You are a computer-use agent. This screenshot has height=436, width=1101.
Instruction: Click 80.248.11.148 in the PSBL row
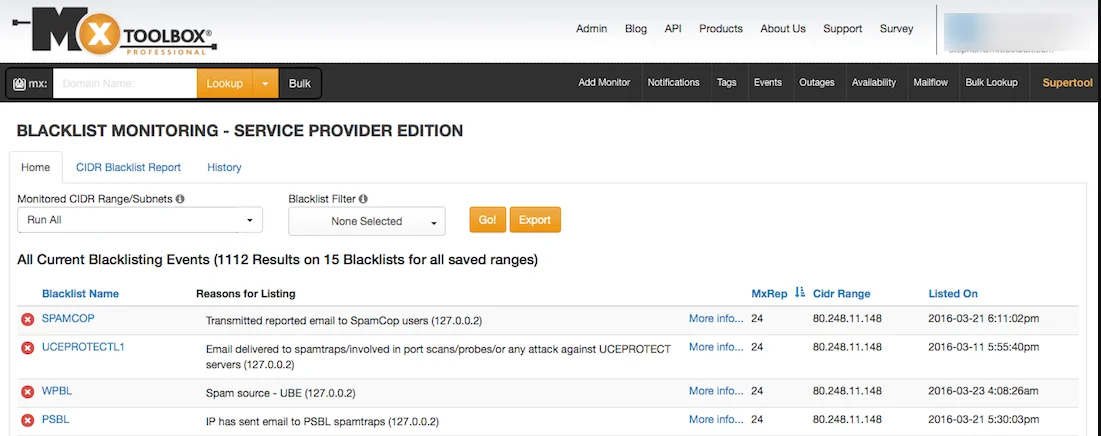coord(848,419)
